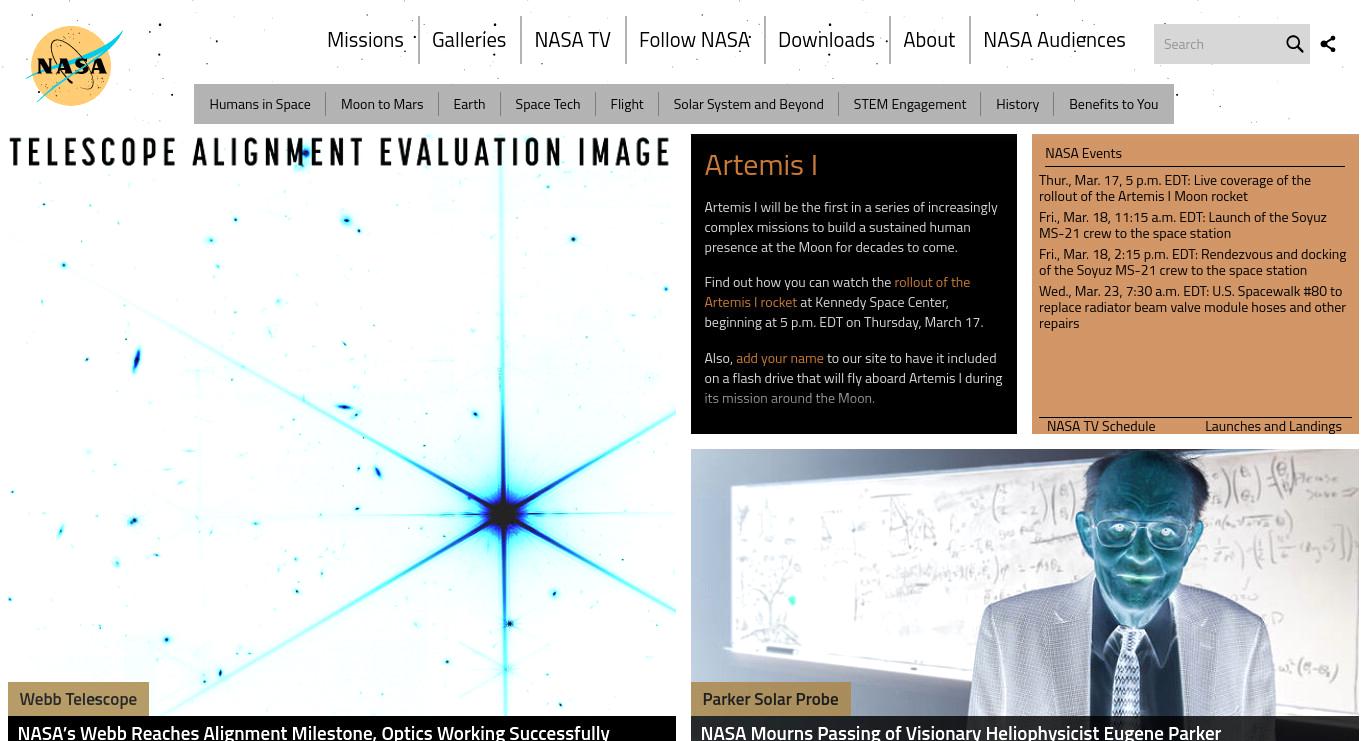This screenshot has width=1366, height=741.
Task: Select Benefits to You topic
Action: pos(1113,104)
